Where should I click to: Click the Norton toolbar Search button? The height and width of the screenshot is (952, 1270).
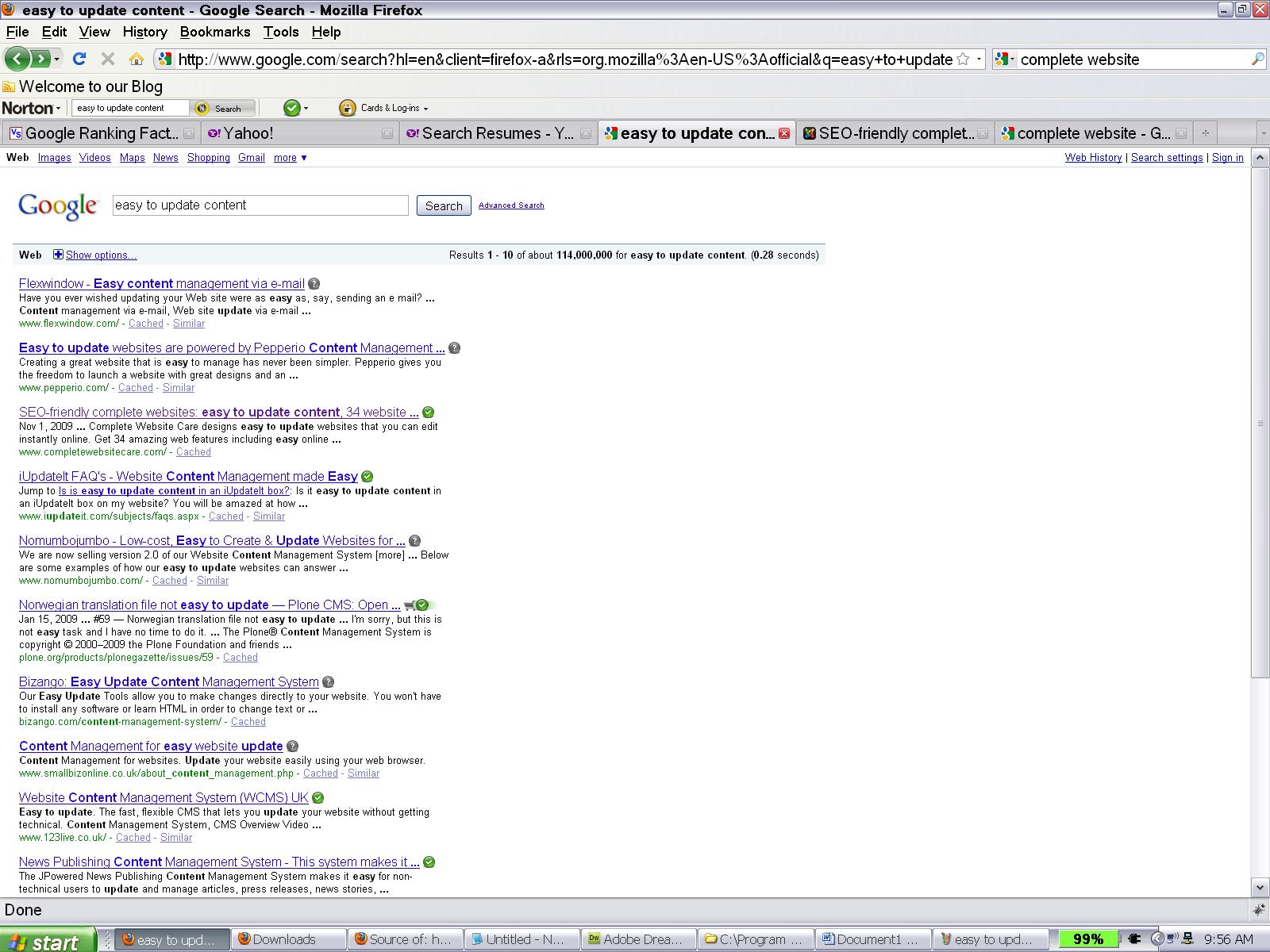[x=225, y=108]
